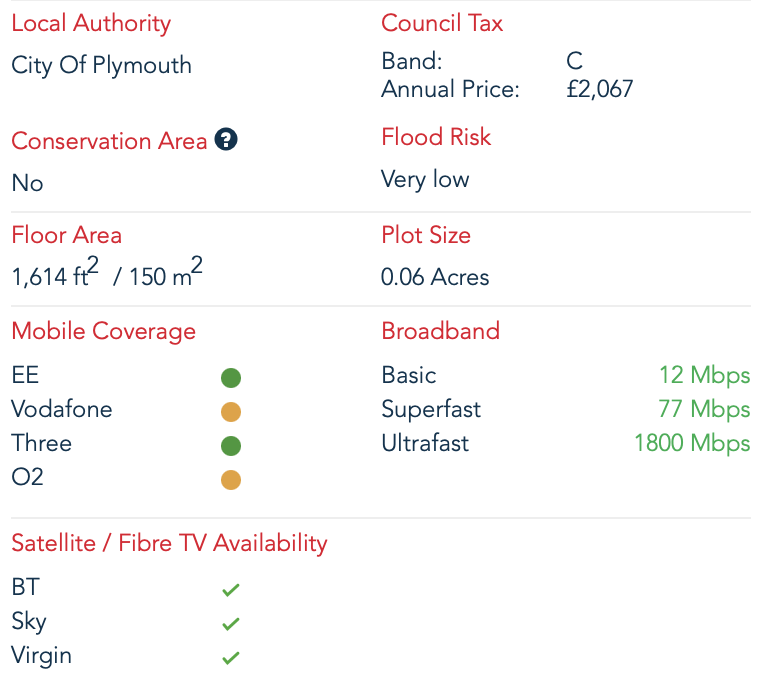Click the 0.06 Acres plot size value

click(435, 277)
